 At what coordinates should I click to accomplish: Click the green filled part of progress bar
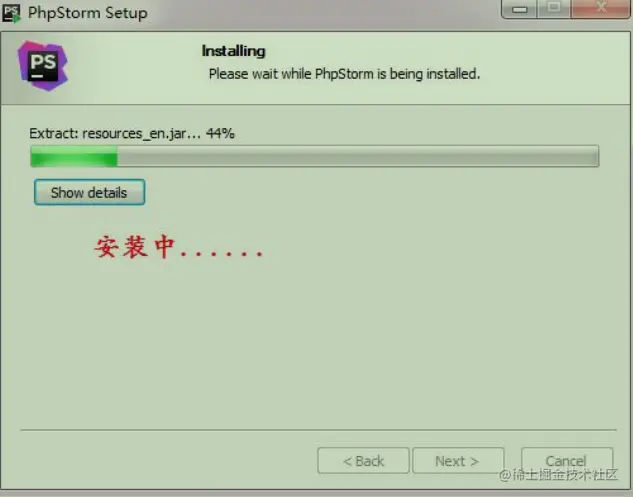point(74,156)
